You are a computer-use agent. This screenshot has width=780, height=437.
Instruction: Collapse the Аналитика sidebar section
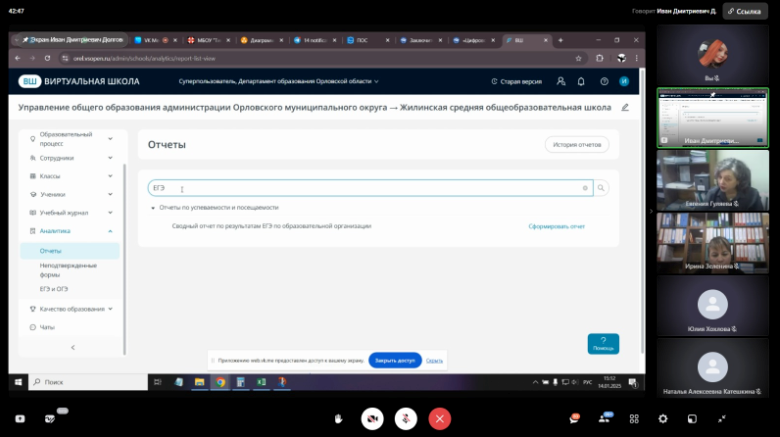point(110,231)
